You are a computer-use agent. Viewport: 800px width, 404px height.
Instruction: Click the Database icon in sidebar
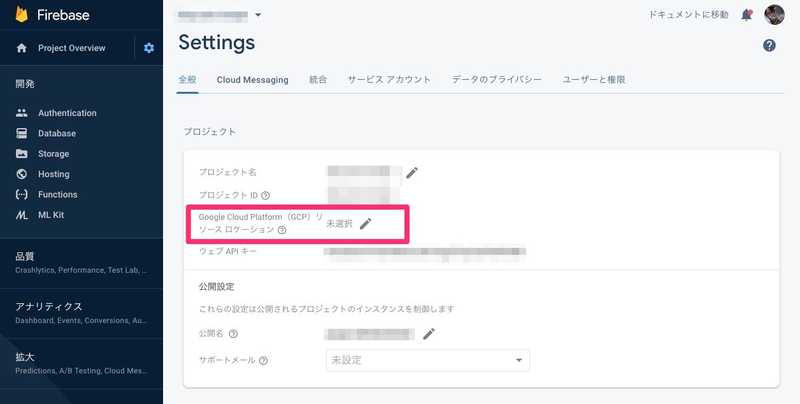coord(21,133)
